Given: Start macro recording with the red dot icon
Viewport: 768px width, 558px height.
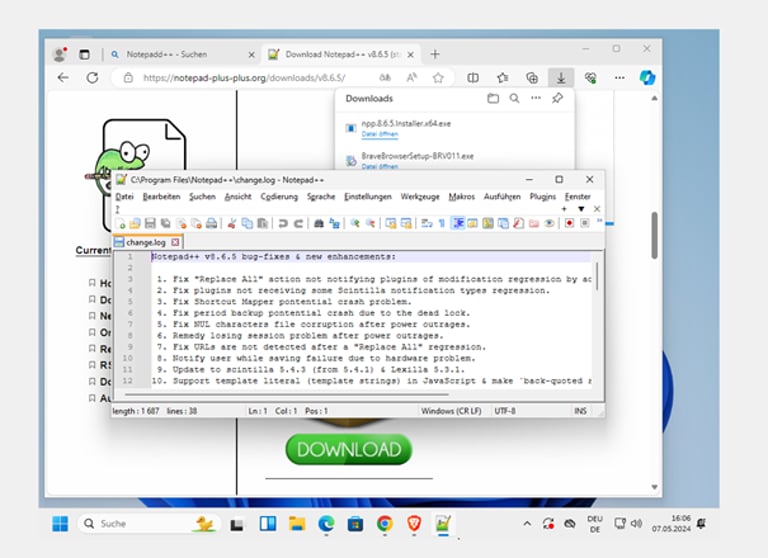Looking at the screenshot, I should (569, 223).
